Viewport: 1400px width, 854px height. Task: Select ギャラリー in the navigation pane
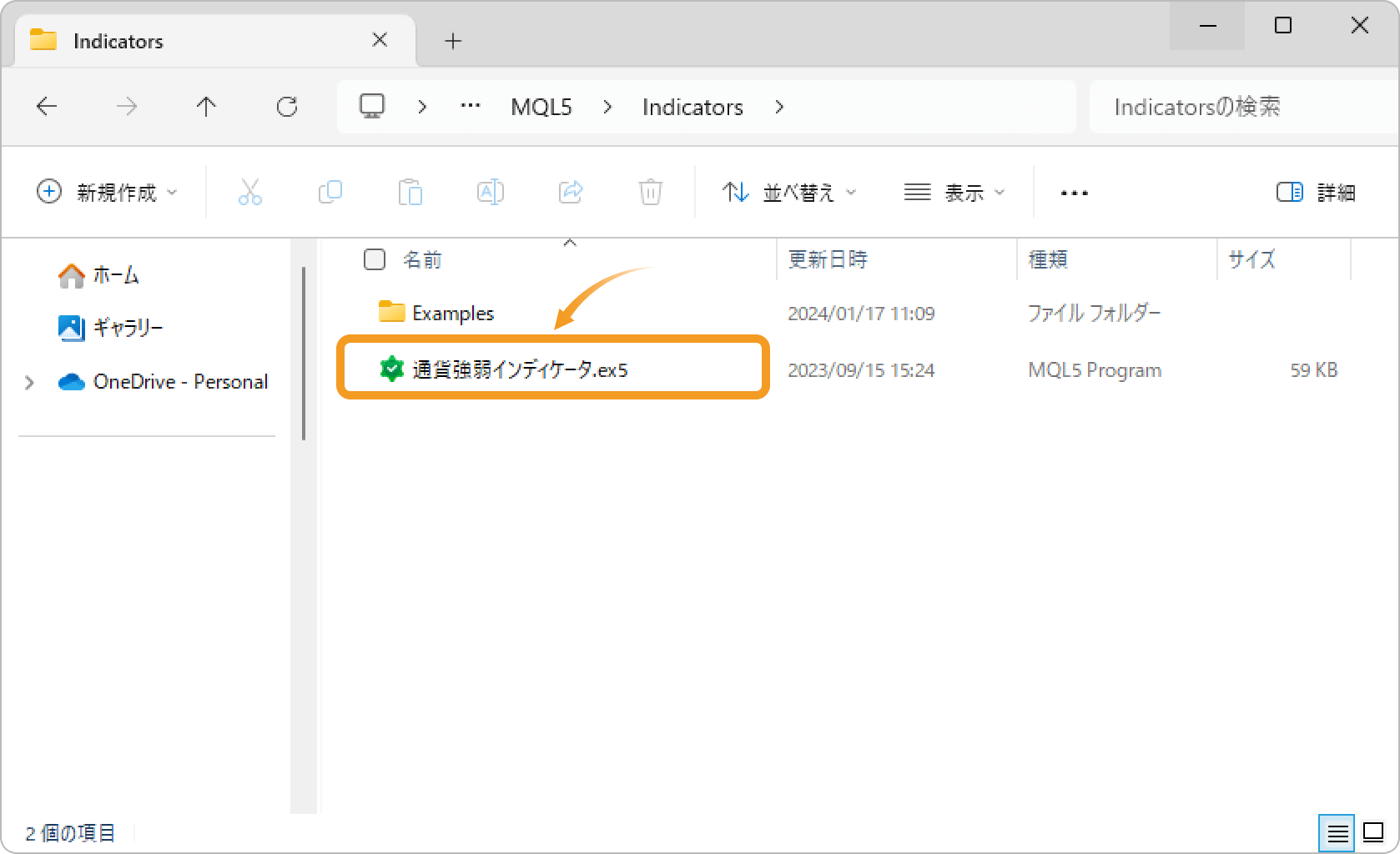coord(128,328)
